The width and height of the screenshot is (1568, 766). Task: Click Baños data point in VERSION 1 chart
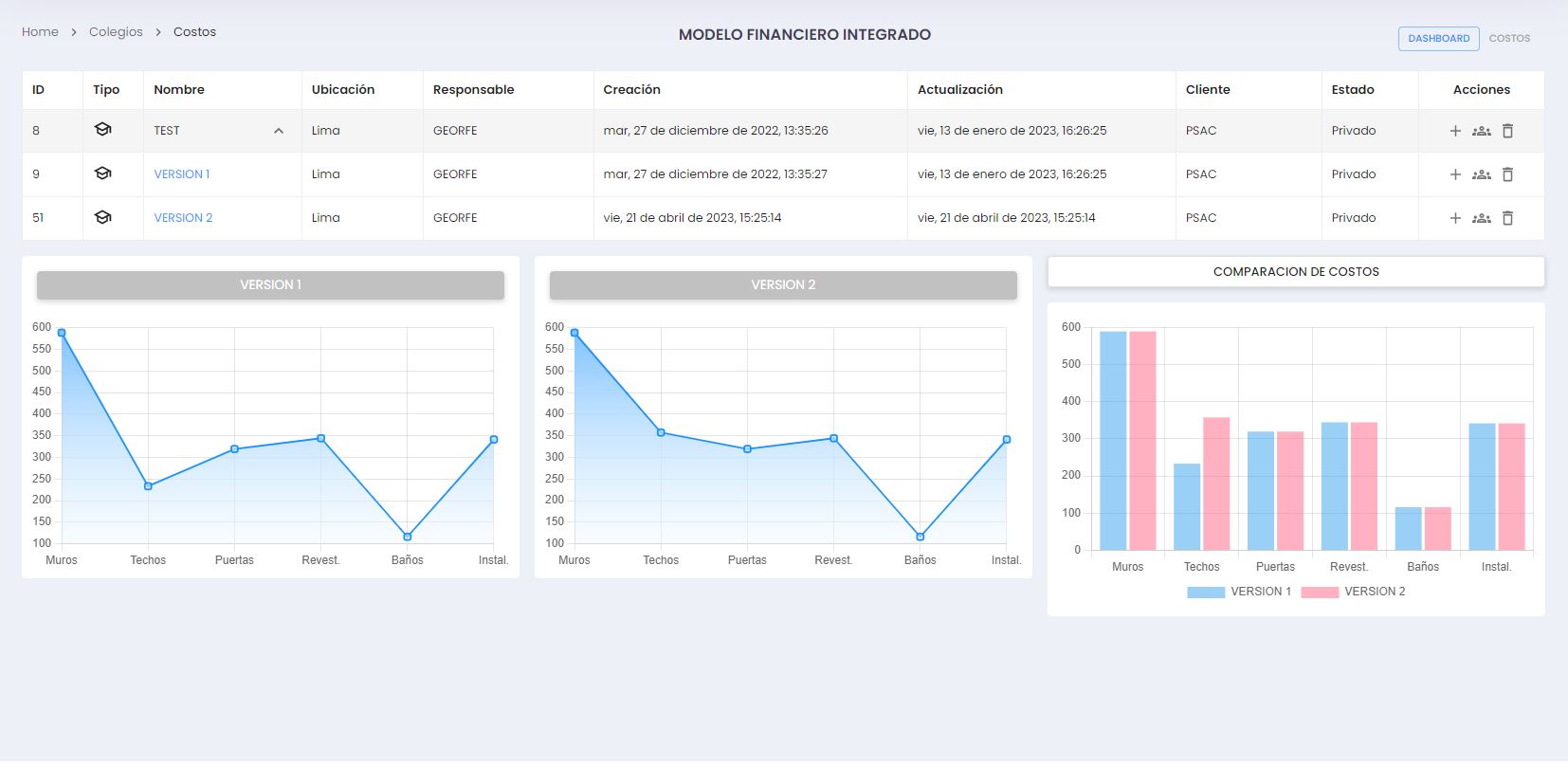pos(408,537)
